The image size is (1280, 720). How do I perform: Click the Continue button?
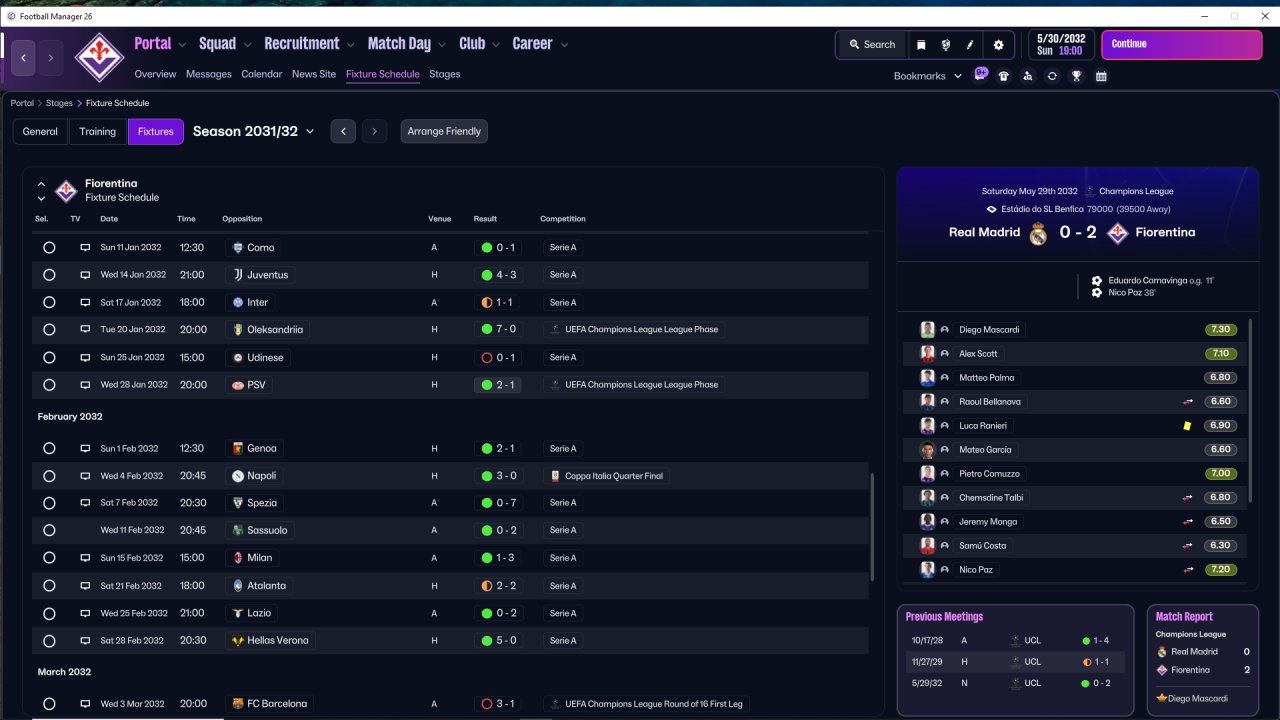[1182, 45]
